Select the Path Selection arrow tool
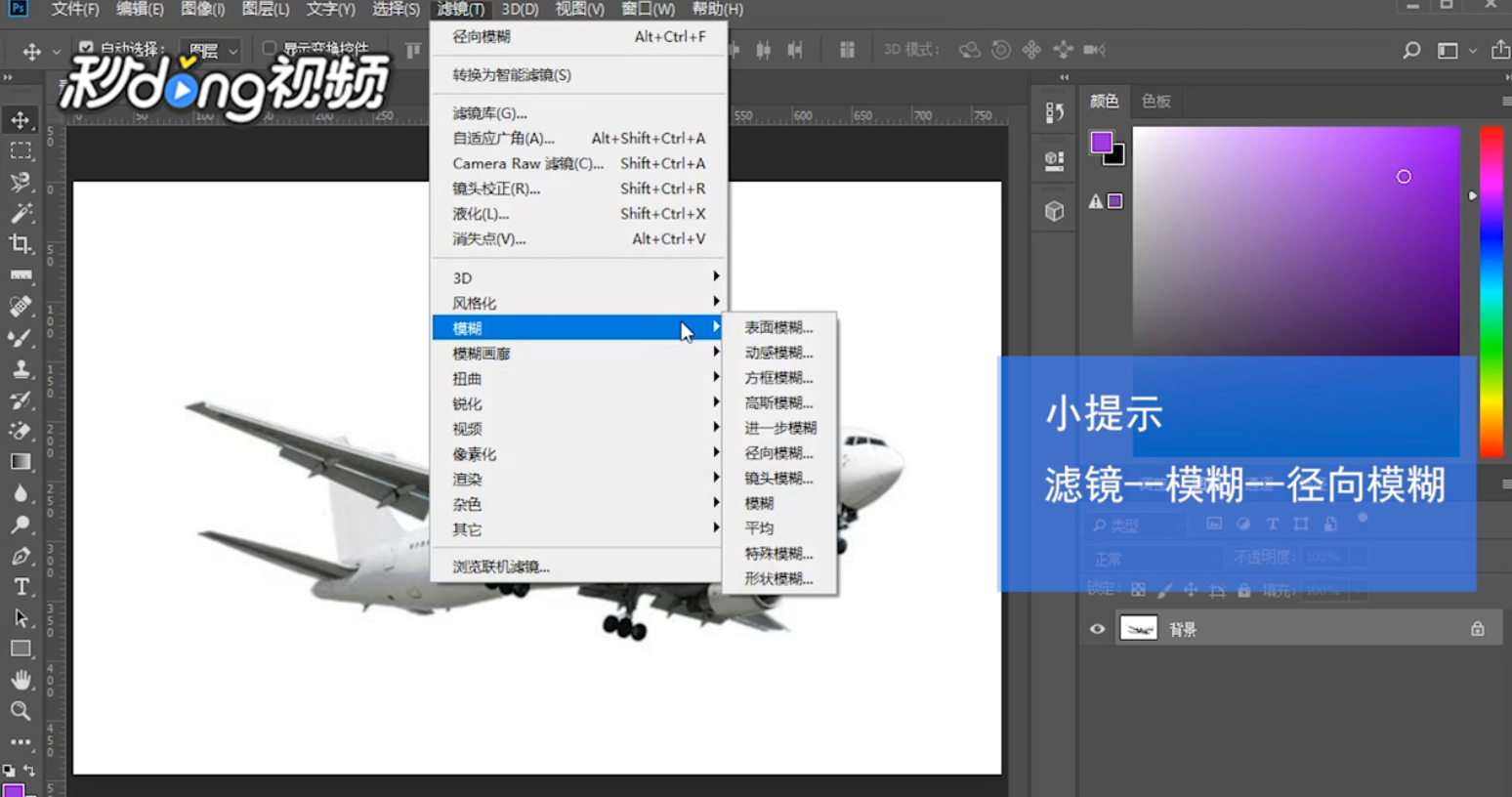 click(x=21, y=618)
